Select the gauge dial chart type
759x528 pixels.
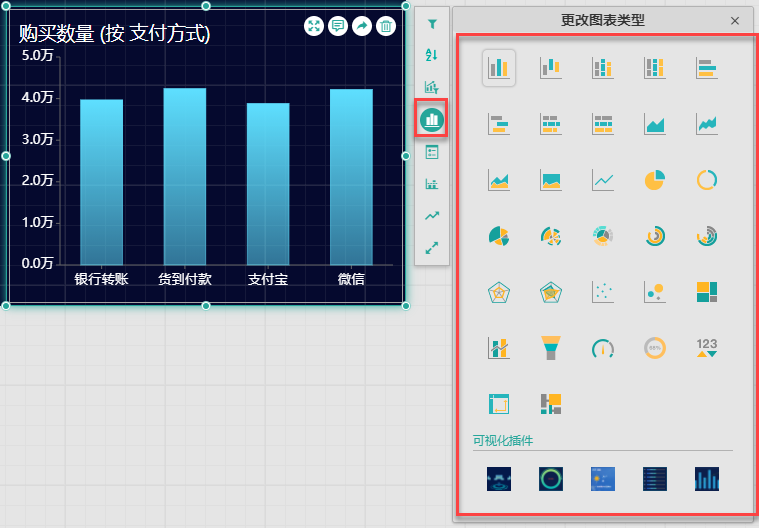[x=603, y=348]
